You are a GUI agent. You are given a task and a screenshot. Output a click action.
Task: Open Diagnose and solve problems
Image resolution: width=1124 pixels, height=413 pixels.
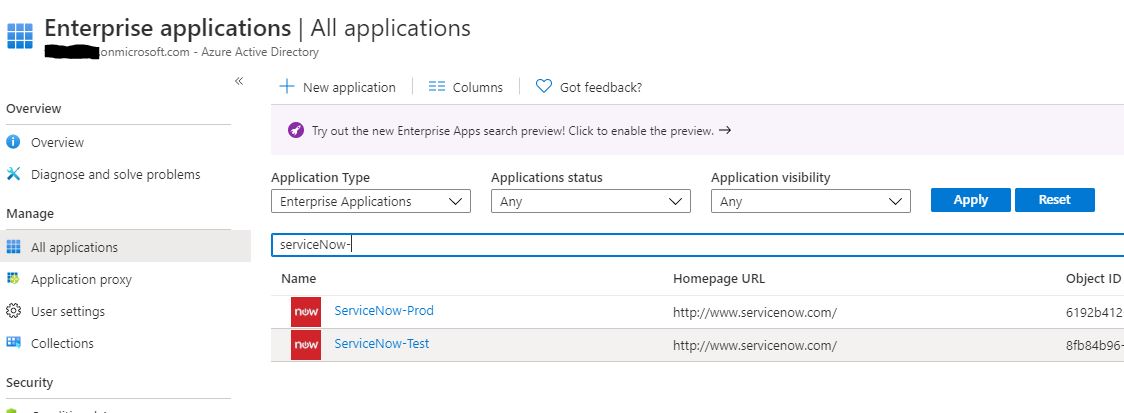pos(115,174)
